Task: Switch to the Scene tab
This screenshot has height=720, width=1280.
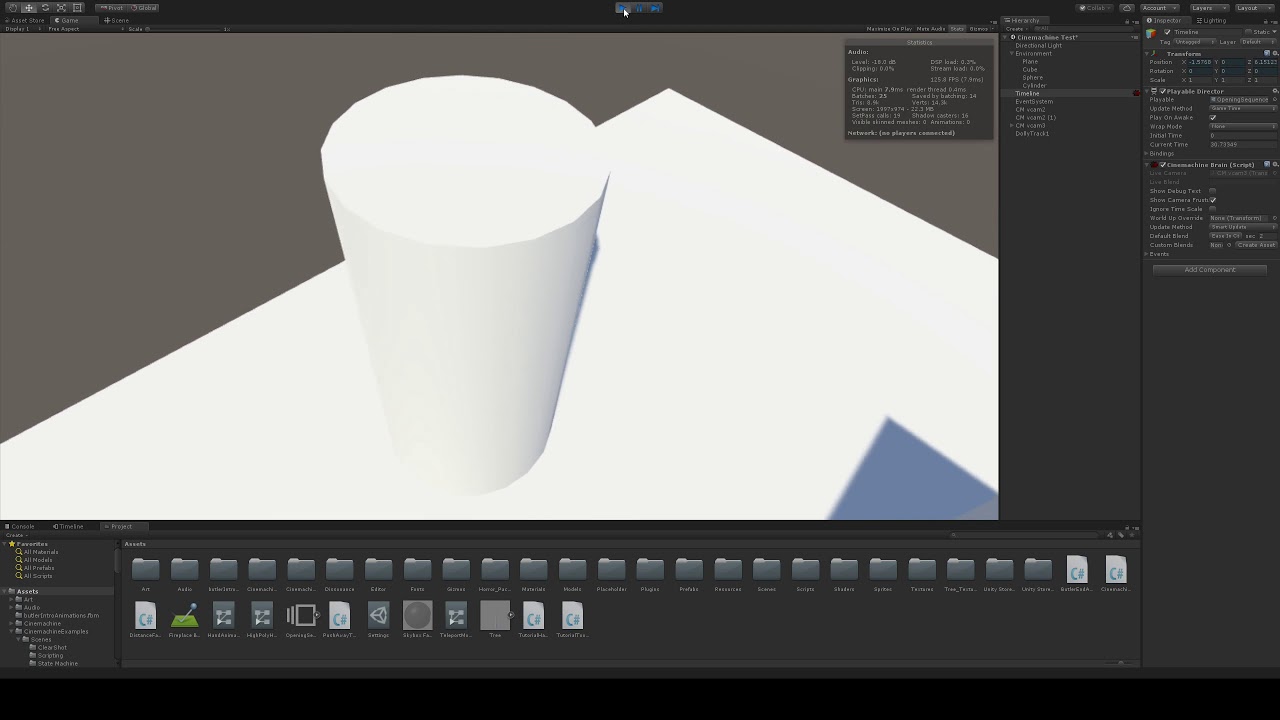Action: click(x=117, y=20)
